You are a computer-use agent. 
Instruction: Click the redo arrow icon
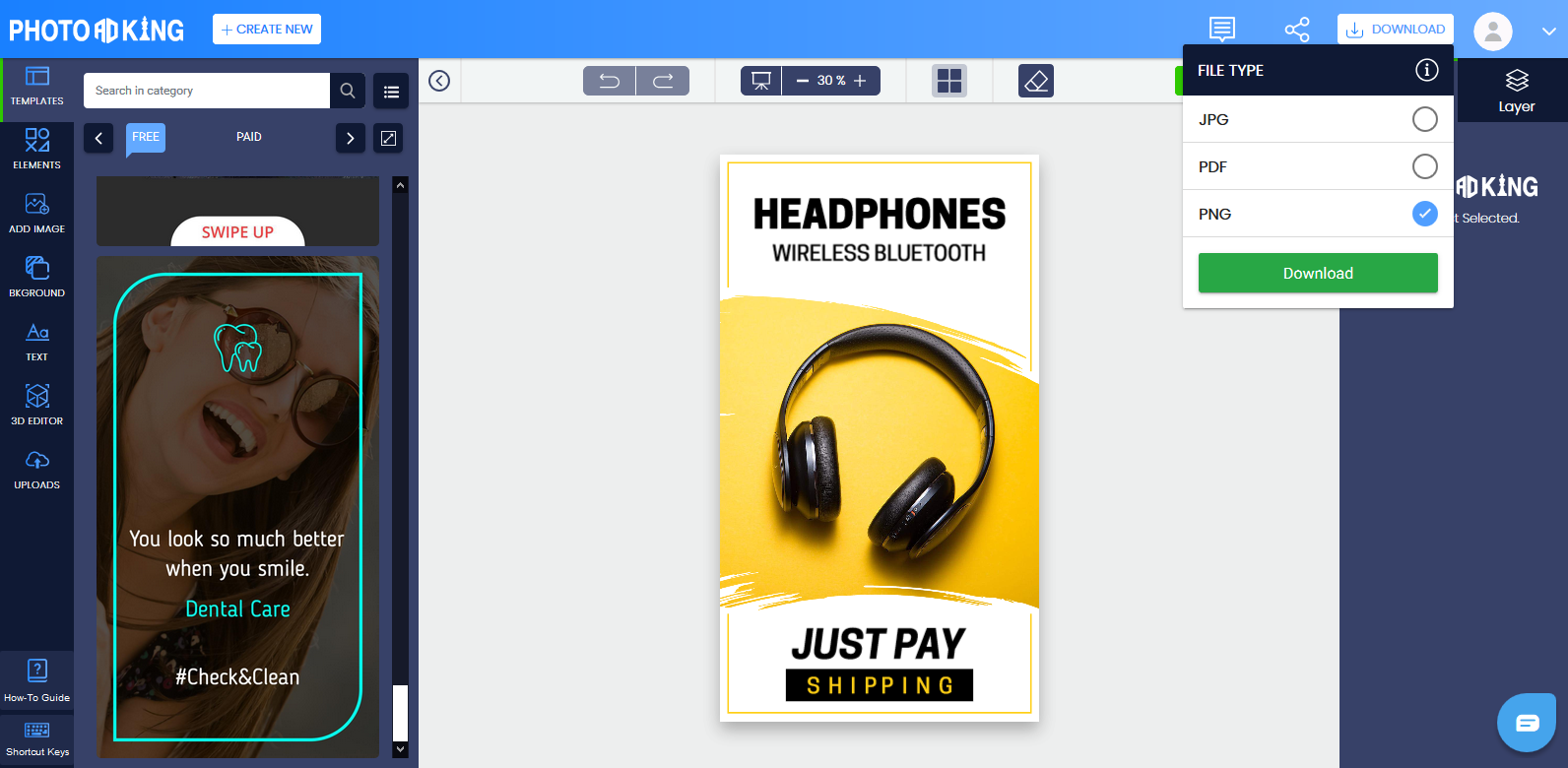[663, 81]
